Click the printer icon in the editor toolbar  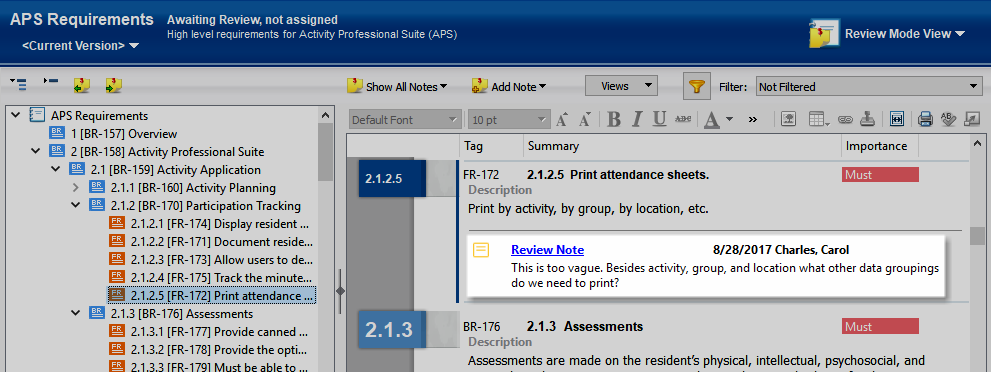925,119
